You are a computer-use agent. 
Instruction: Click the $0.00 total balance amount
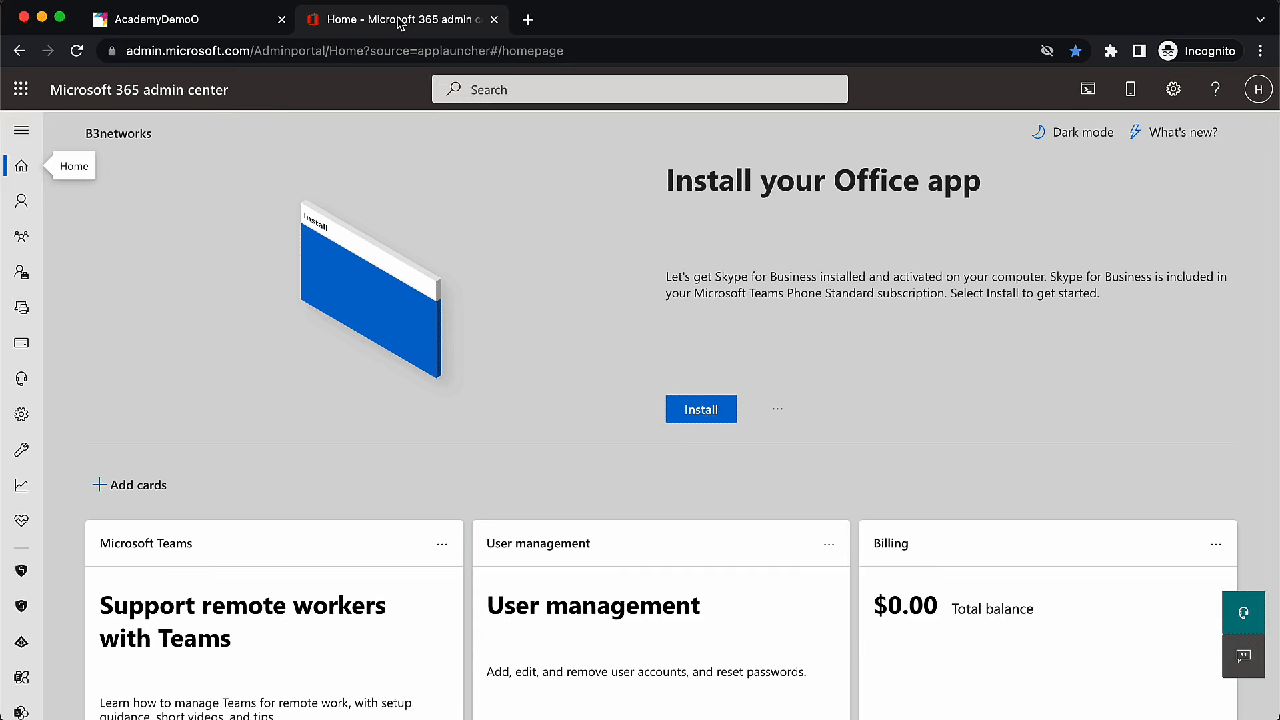[906, 606]
